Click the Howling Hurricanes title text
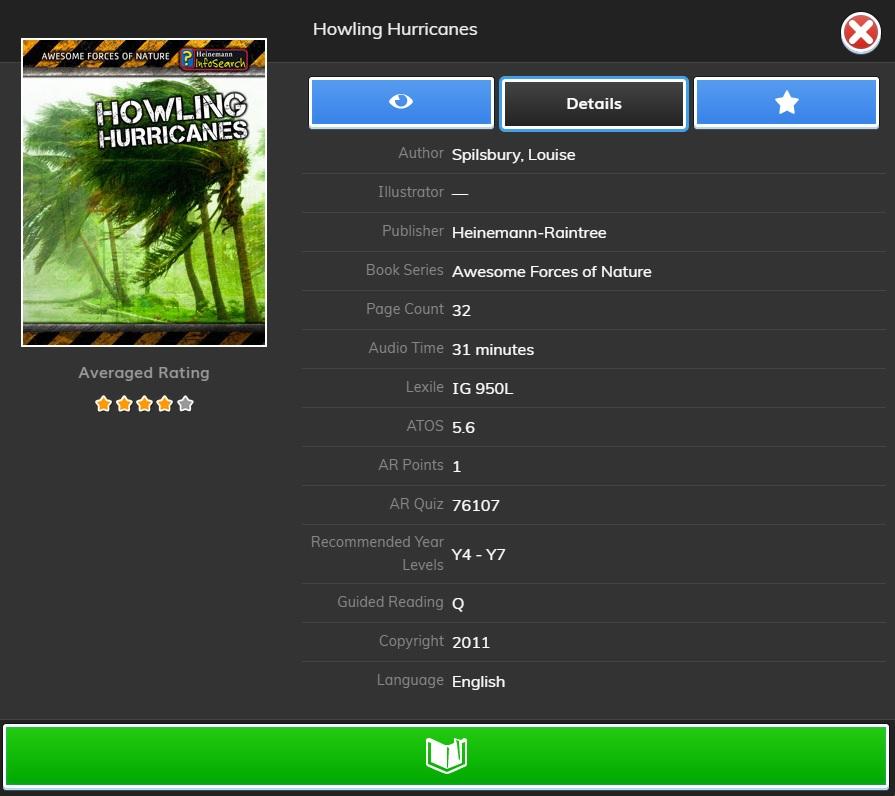 pos(395,29)
